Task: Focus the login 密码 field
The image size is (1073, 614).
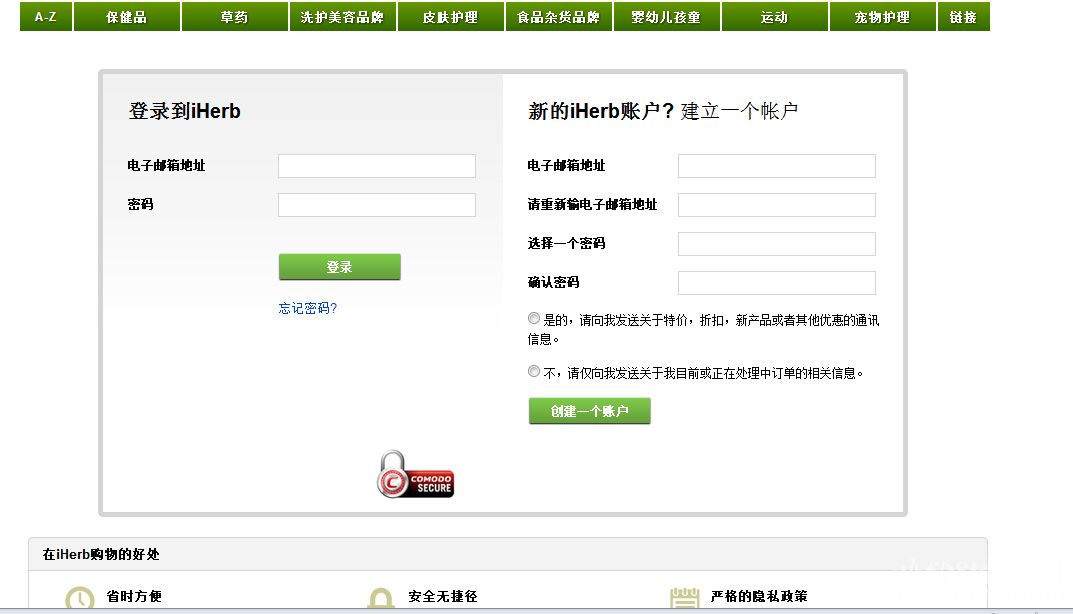Action: coord(377,205)
